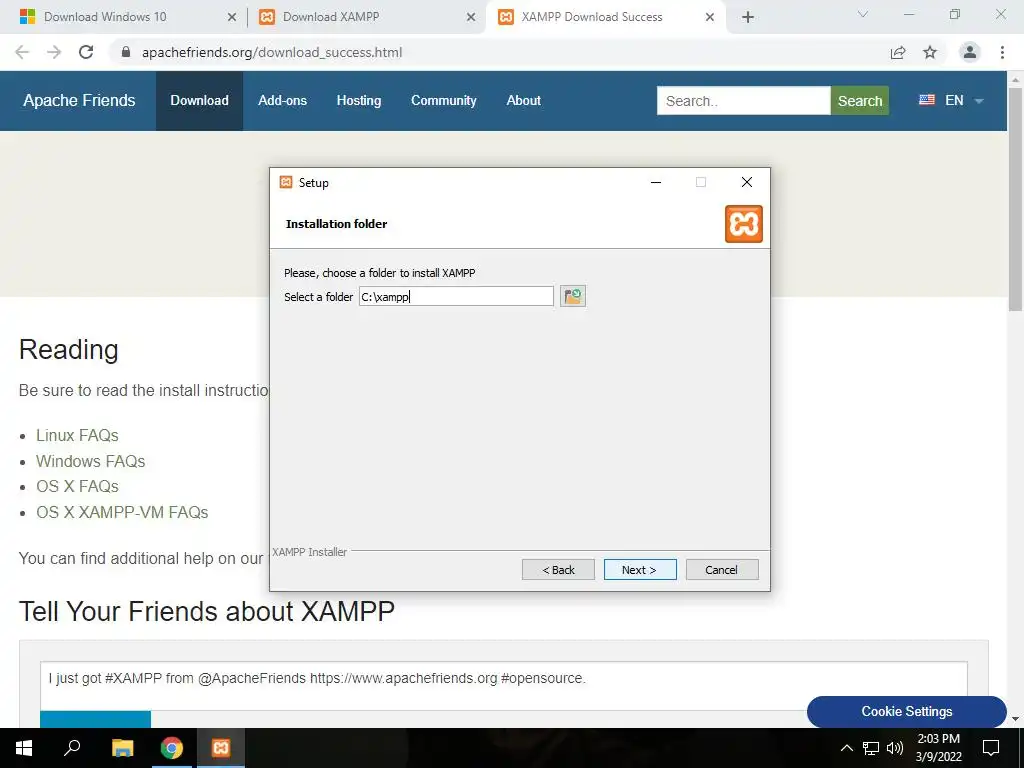Image resolution: width=1024 pixels, height=768 pixels.
Task: Open Chrome from the taskbar
Action: [172, 748]
